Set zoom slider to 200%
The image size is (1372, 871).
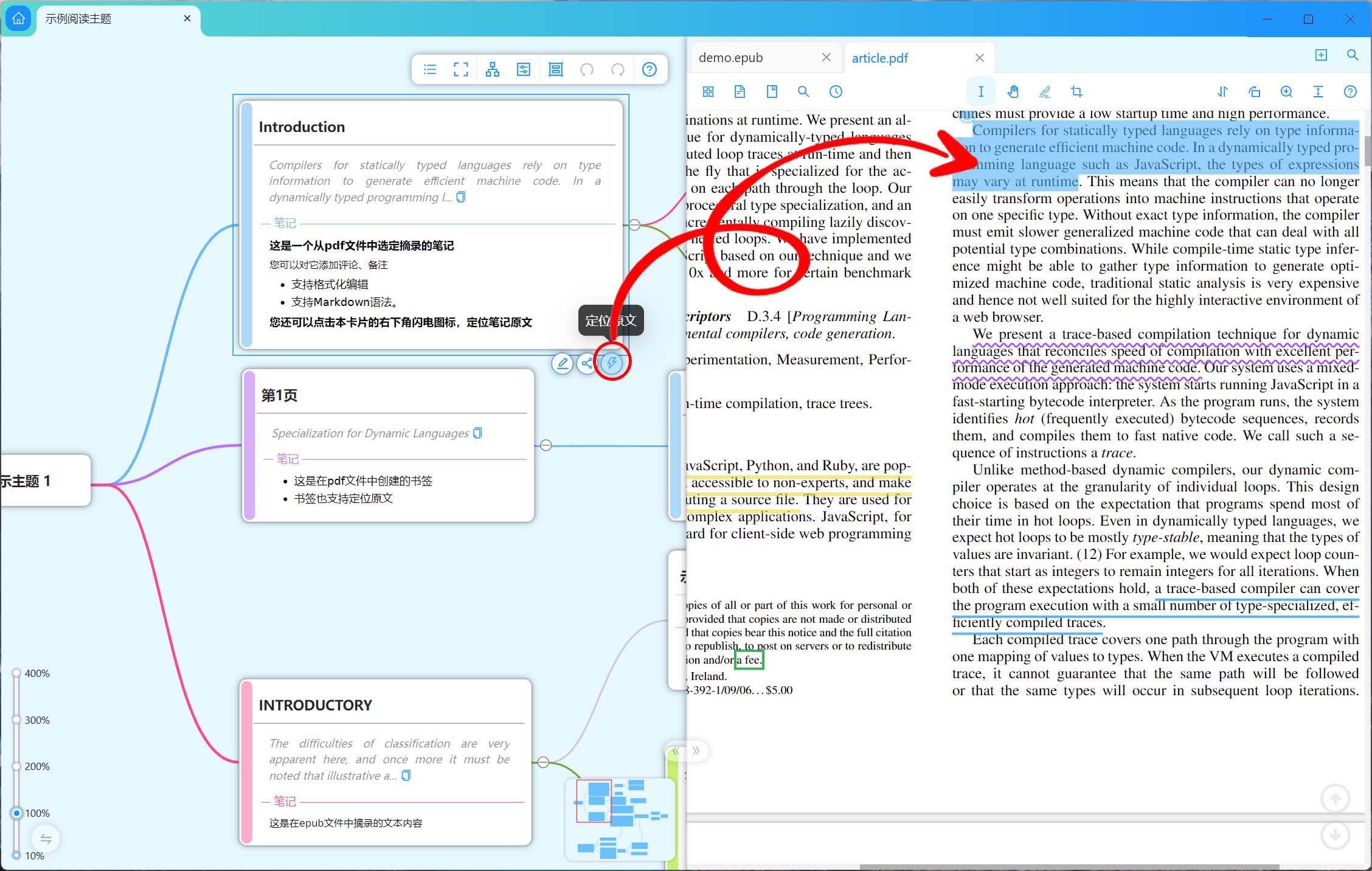click(17, 766)
